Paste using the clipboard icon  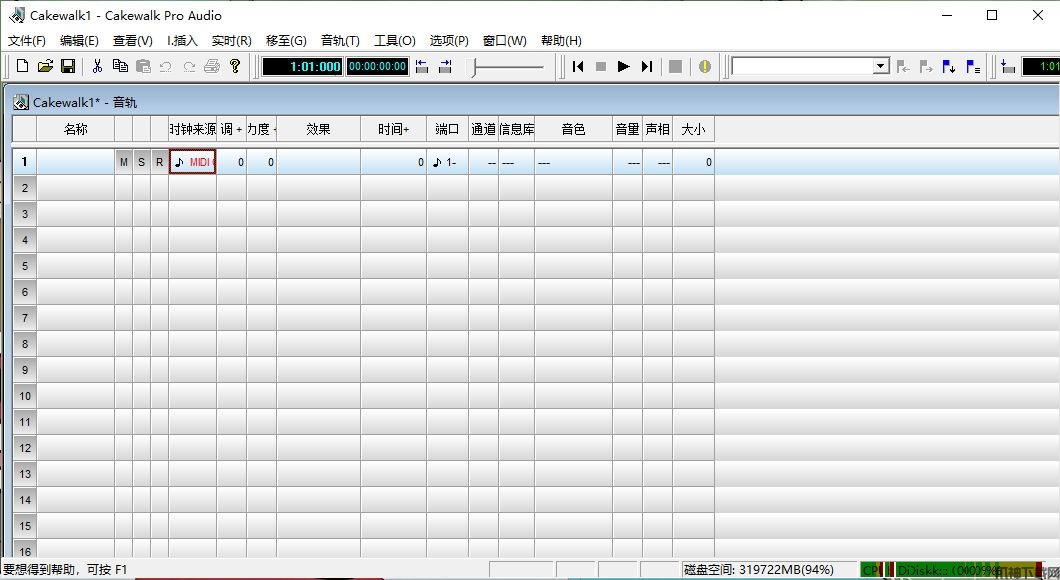click(143, 66)
